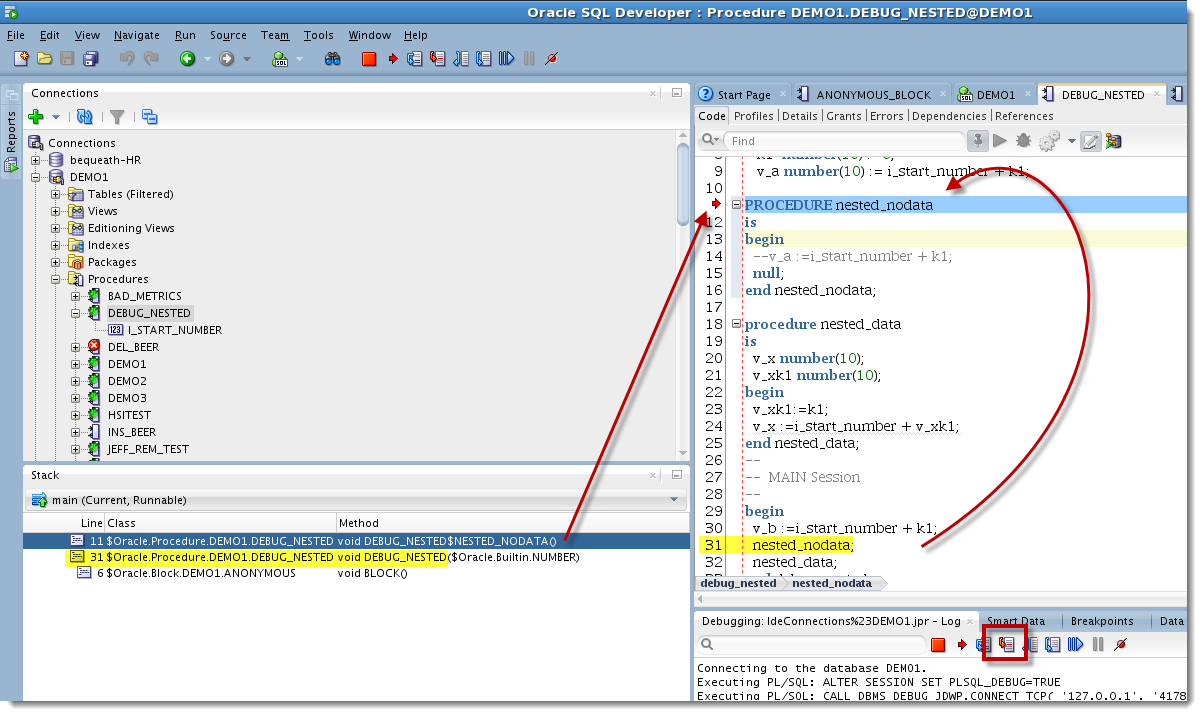
Task: Collapse the DEMO1 connection node
Action: 36,177
